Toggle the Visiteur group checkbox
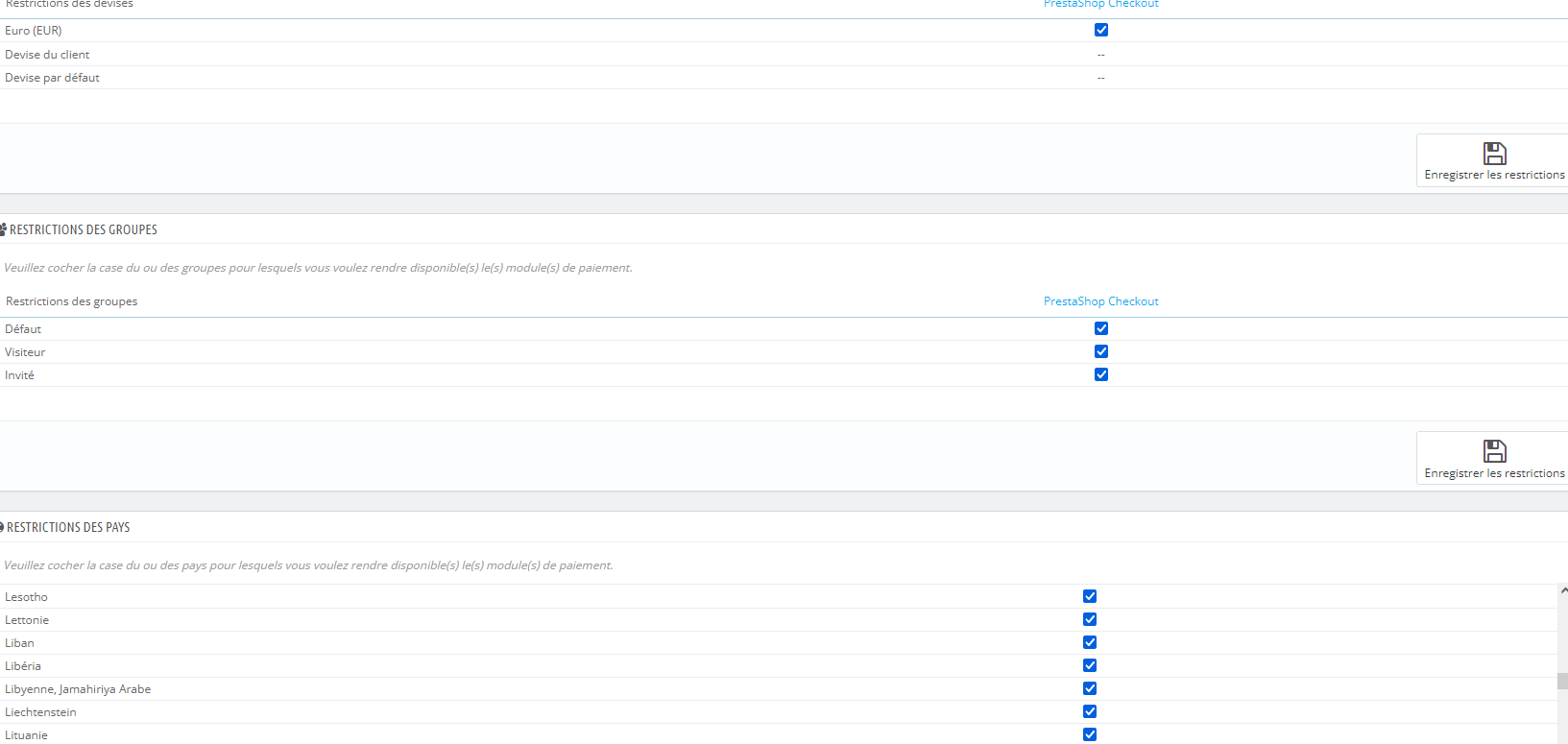The width and height of the screenshot is (1568, 744). (x=1101, y=351)
